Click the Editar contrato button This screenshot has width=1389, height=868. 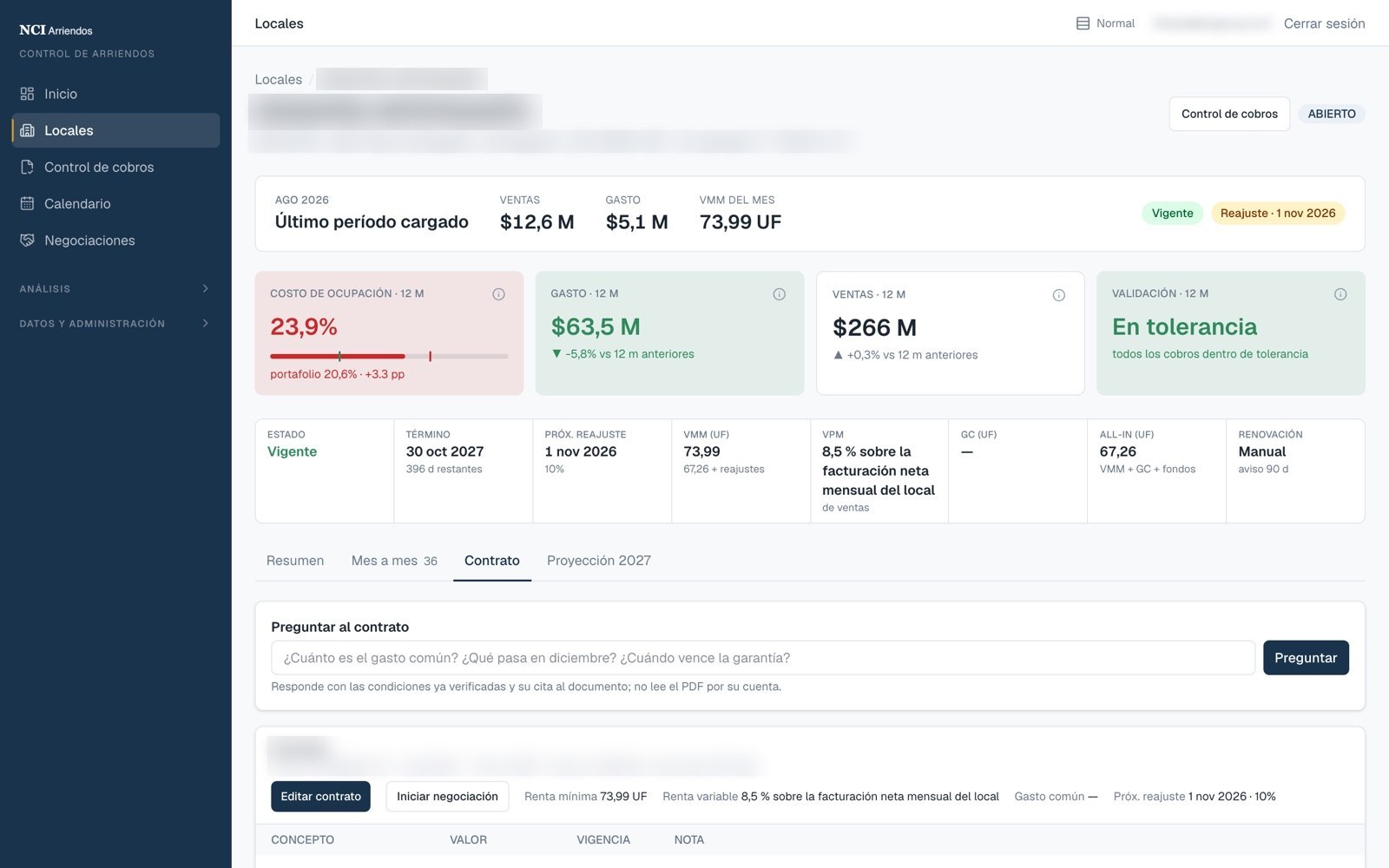click(x=320, y=796)
